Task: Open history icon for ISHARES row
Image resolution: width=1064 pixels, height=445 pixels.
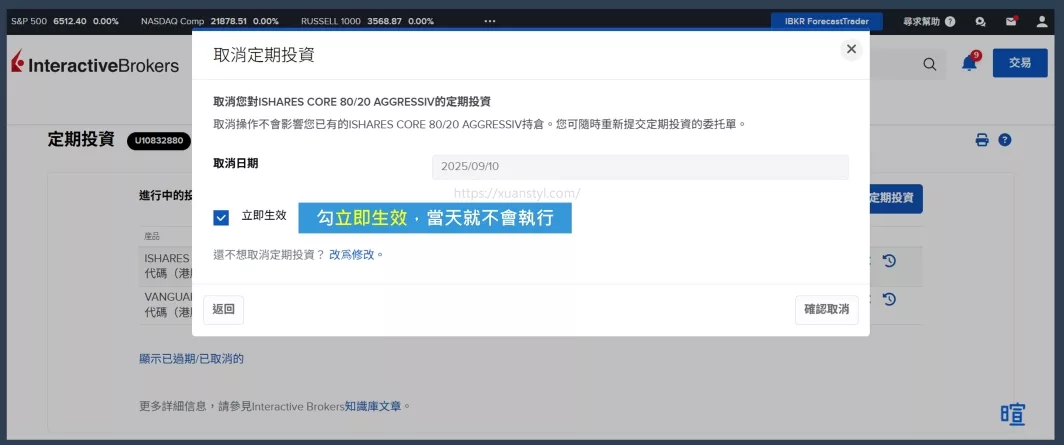Action: click(890, 260)
